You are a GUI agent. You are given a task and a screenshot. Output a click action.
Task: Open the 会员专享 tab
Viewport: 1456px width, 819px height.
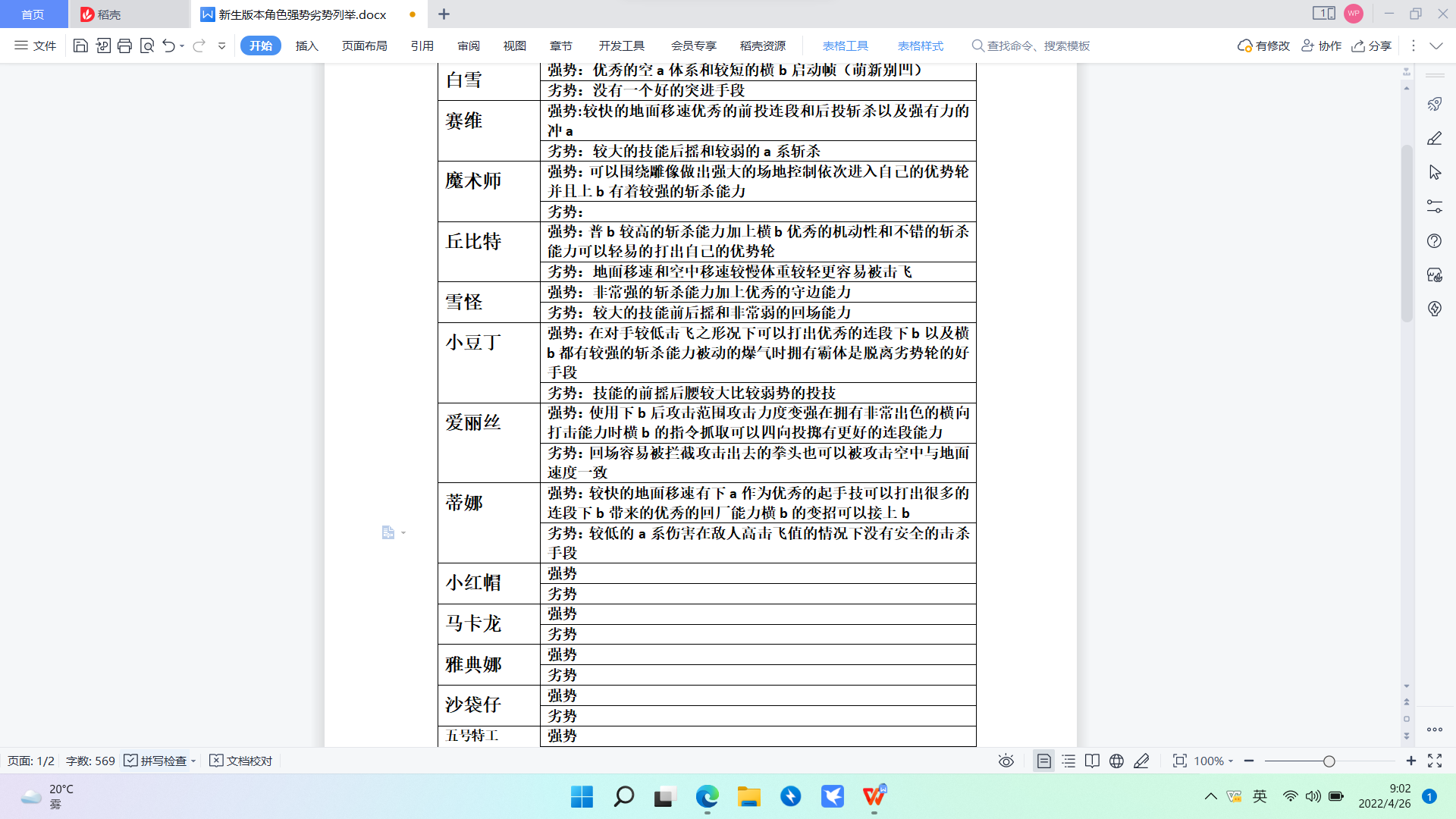pos(693,45)
